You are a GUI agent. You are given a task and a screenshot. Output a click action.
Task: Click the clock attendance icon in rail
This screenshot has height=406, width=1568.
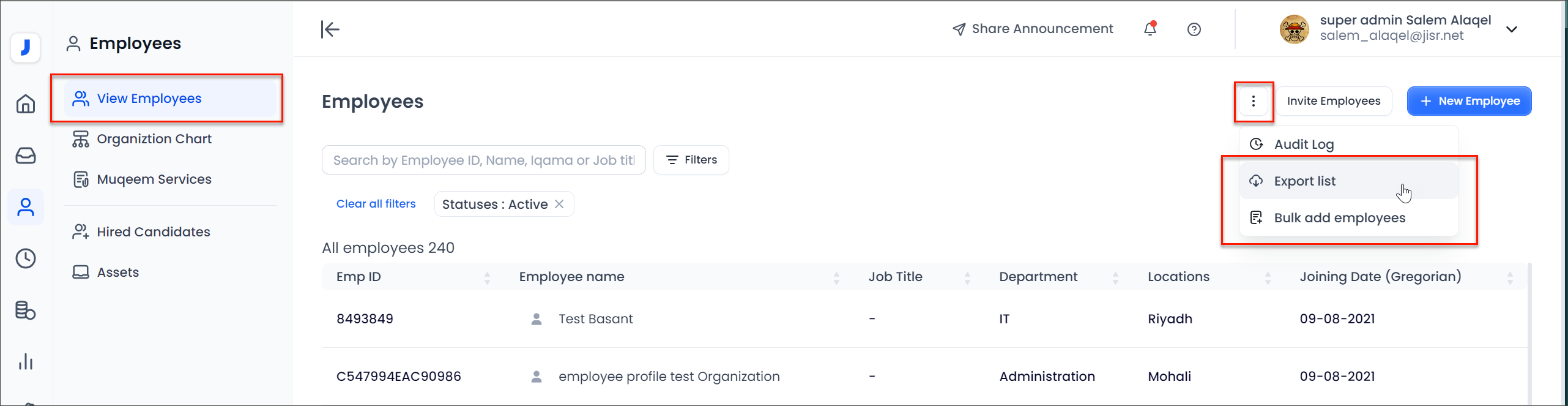(26, 258)
